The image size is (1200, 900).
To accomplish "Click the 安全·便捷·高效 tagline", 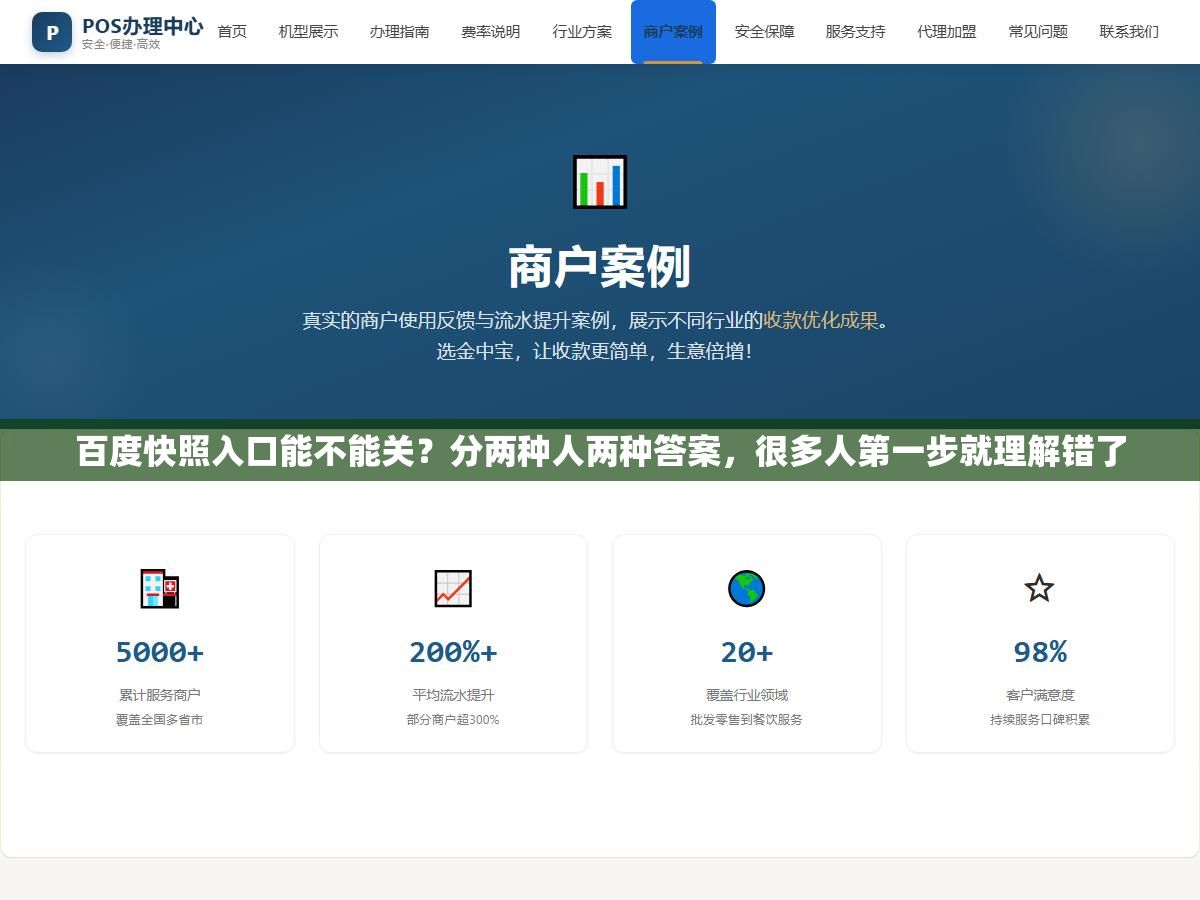I will point(121,45).
